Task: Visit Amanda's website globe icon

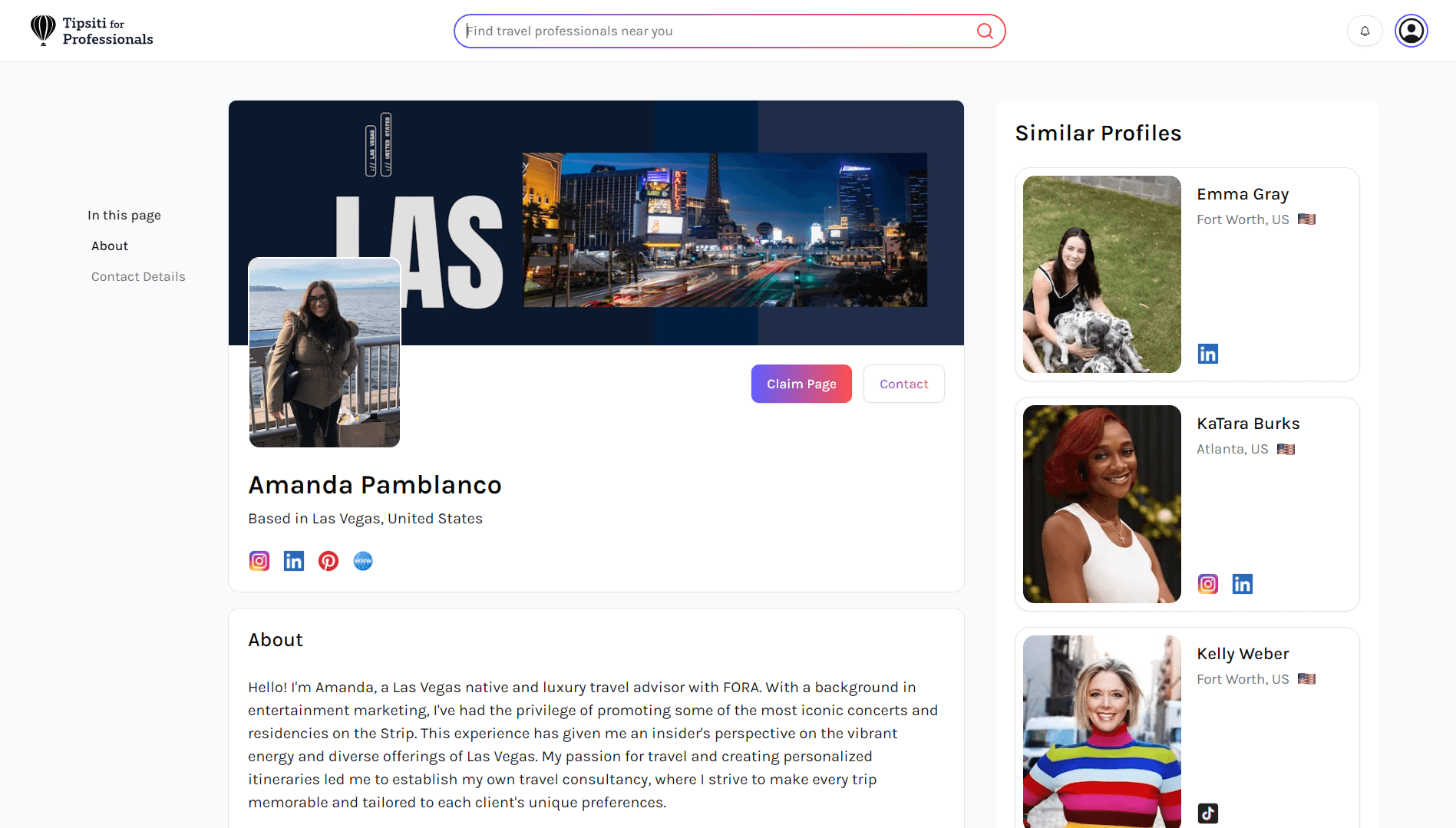Action: pos(363,561)
